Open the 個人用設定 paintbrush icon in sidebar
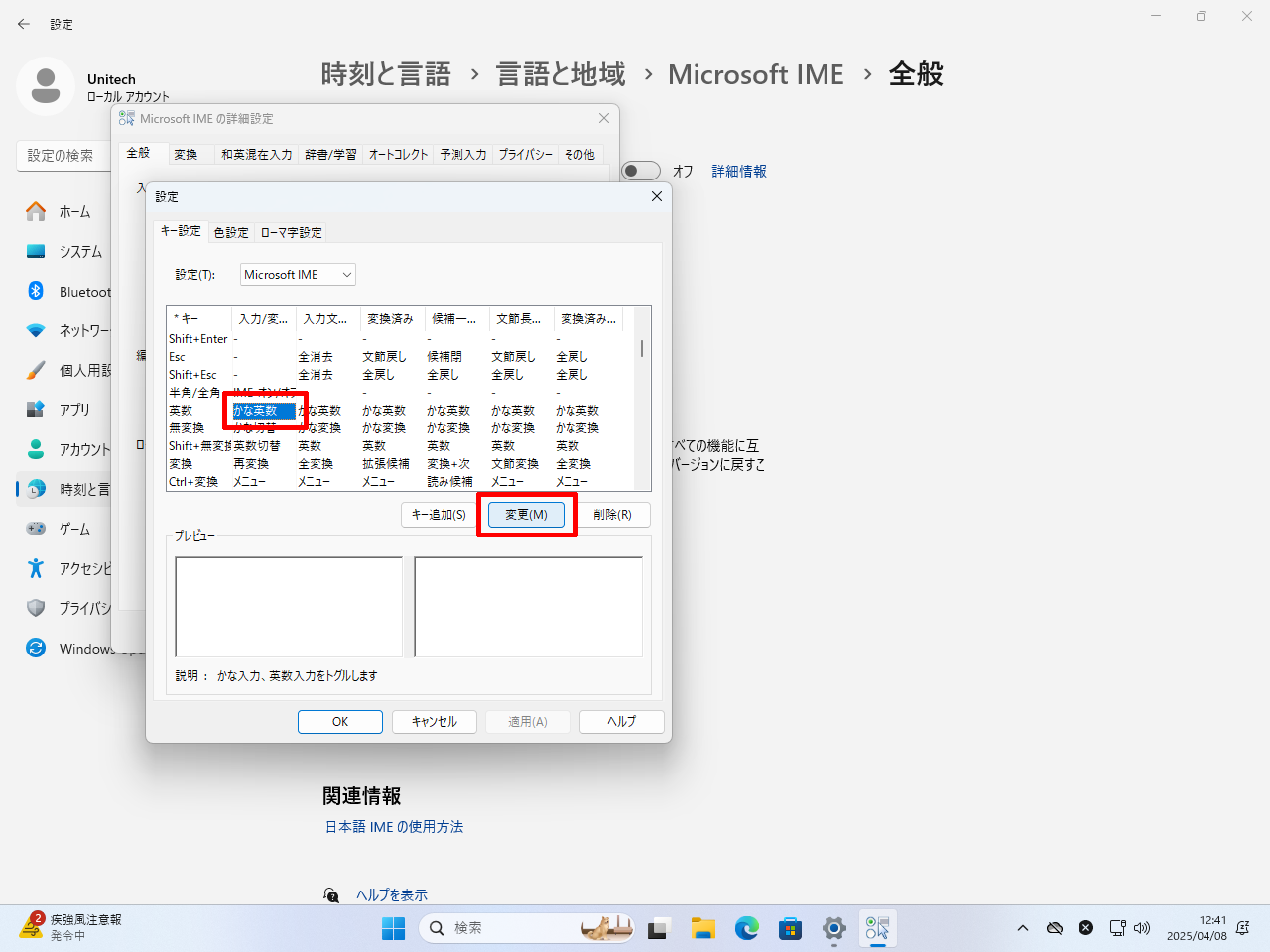The height and width of the screenshot is (952, 1270). [x=36, y=370]
